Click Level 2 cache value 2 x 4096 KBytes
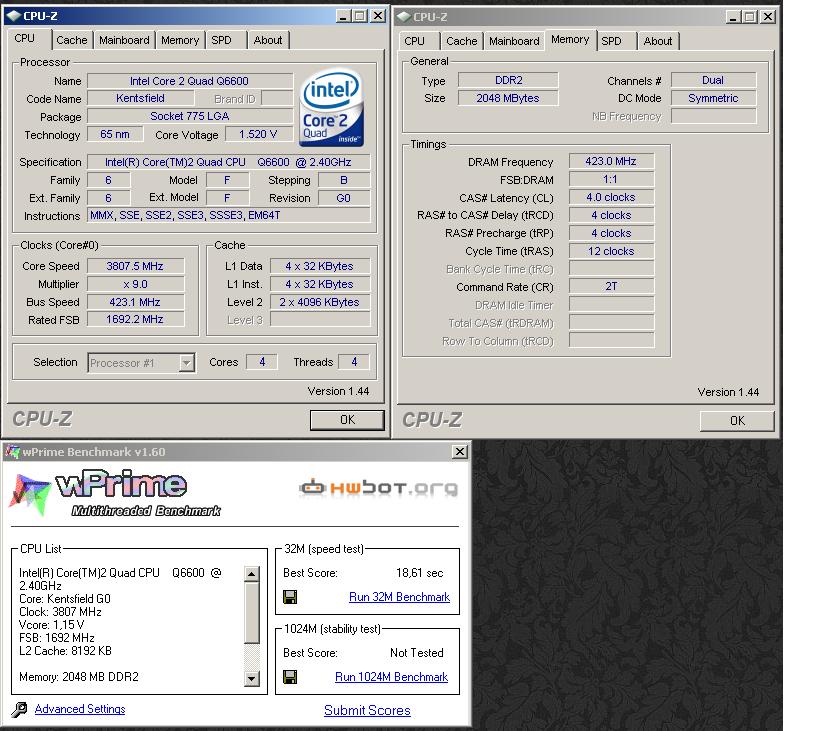 [320, 302]
